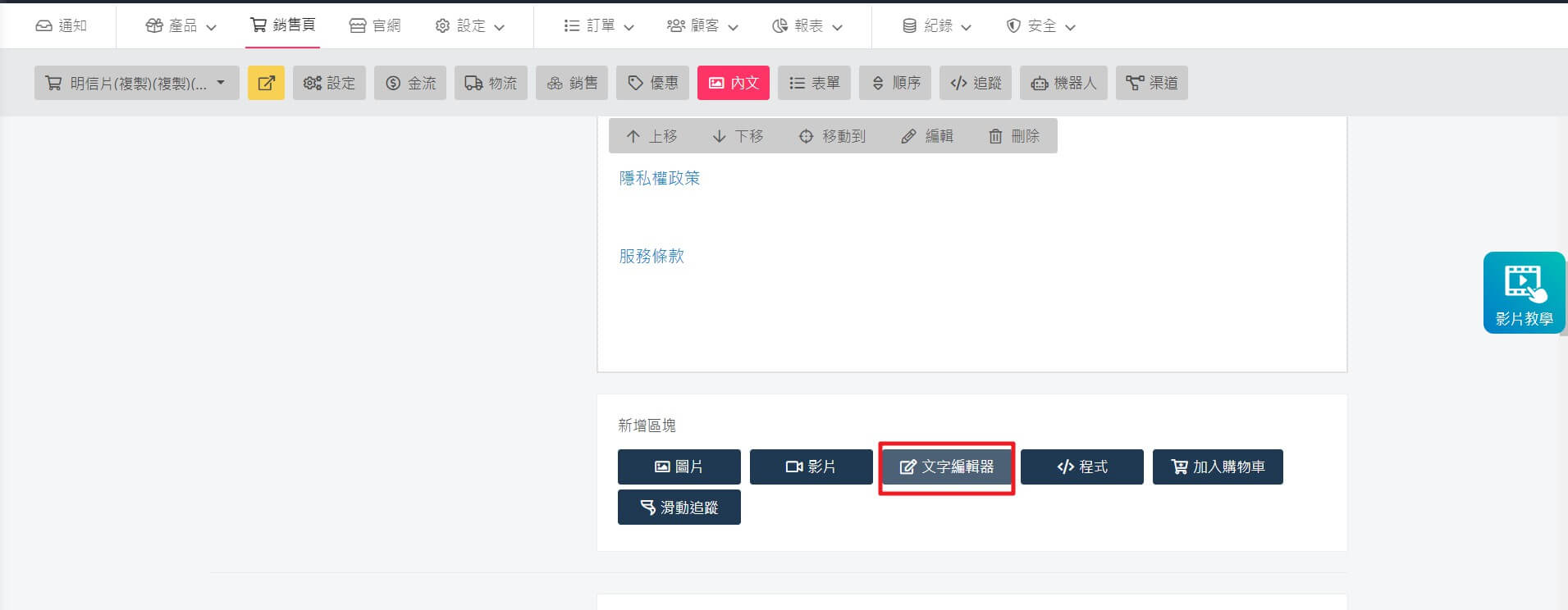Open the 銷售 toolbar tab
Image resolution: width=1568 pixels, height=610 pixels.
coord(572,83)
